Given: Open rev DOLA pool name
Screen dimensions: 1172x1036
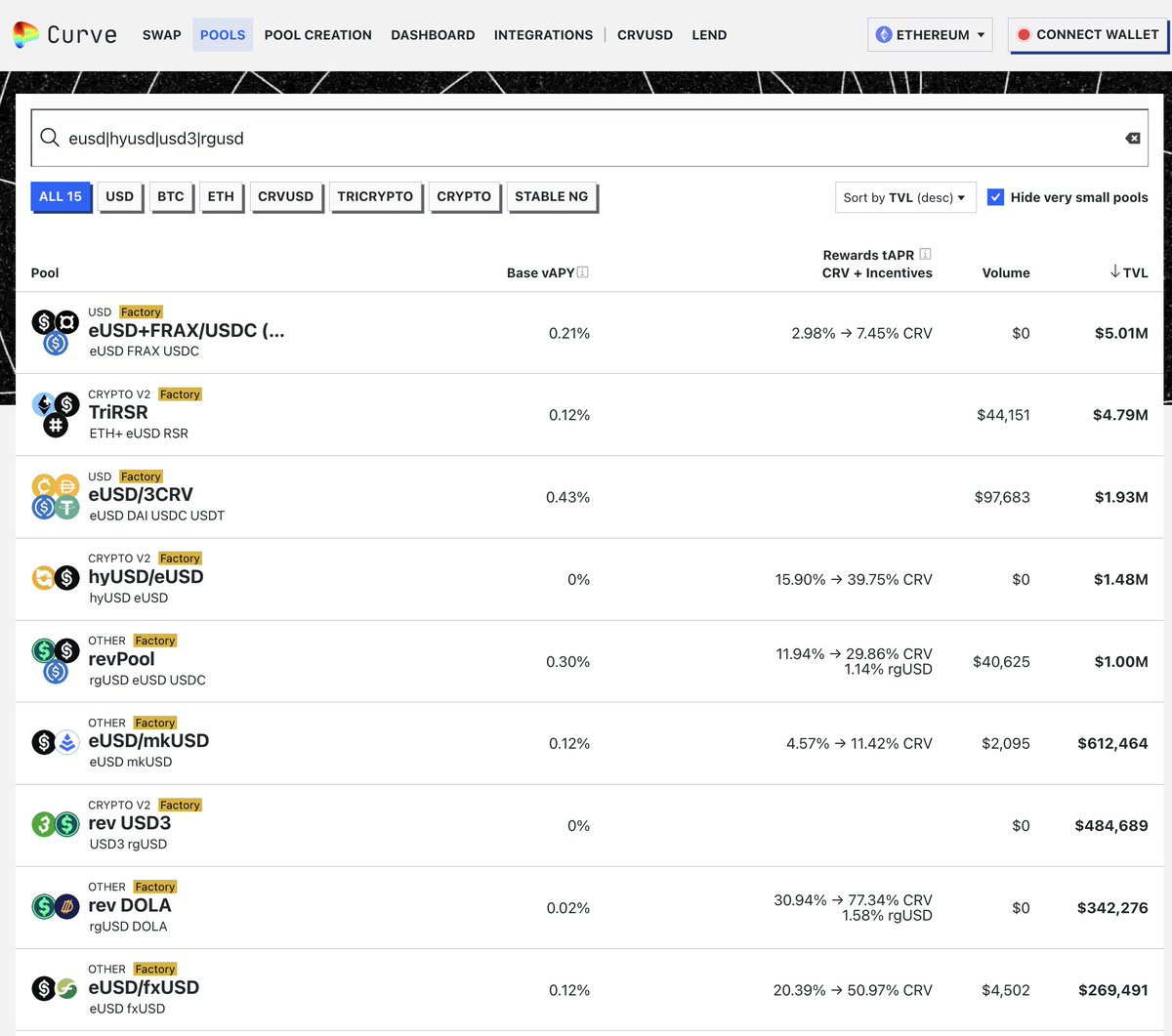Looking at the screenshot, I should (130, 905).
